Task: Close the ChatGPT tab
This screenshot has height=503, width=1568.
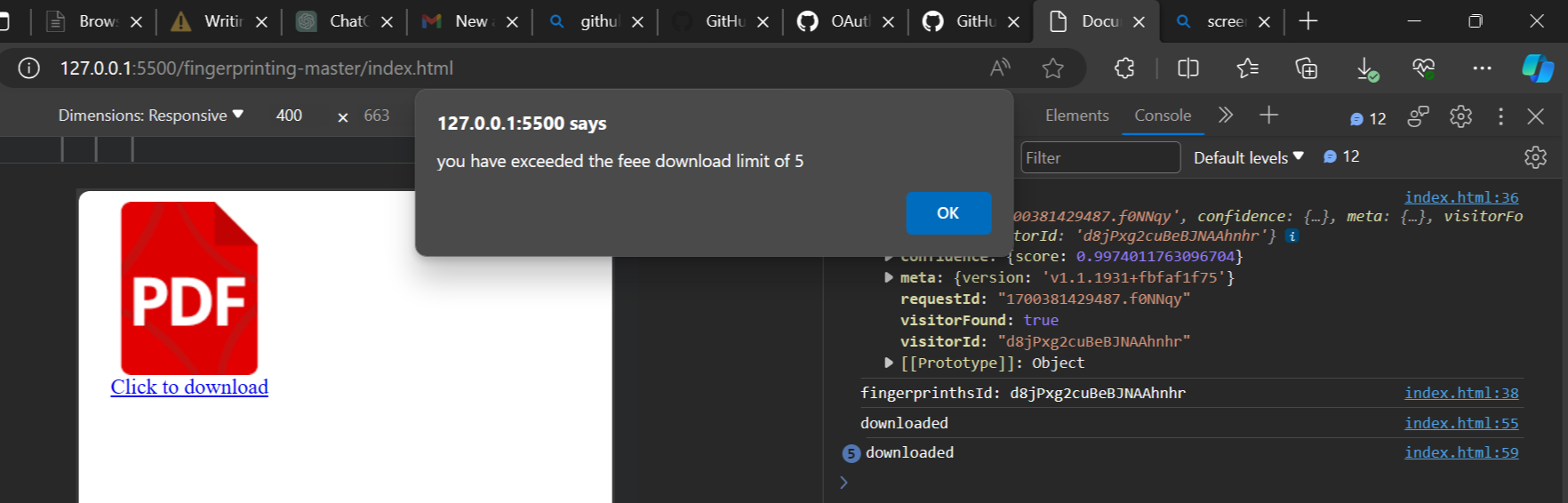Action: (x=388, y=21)
